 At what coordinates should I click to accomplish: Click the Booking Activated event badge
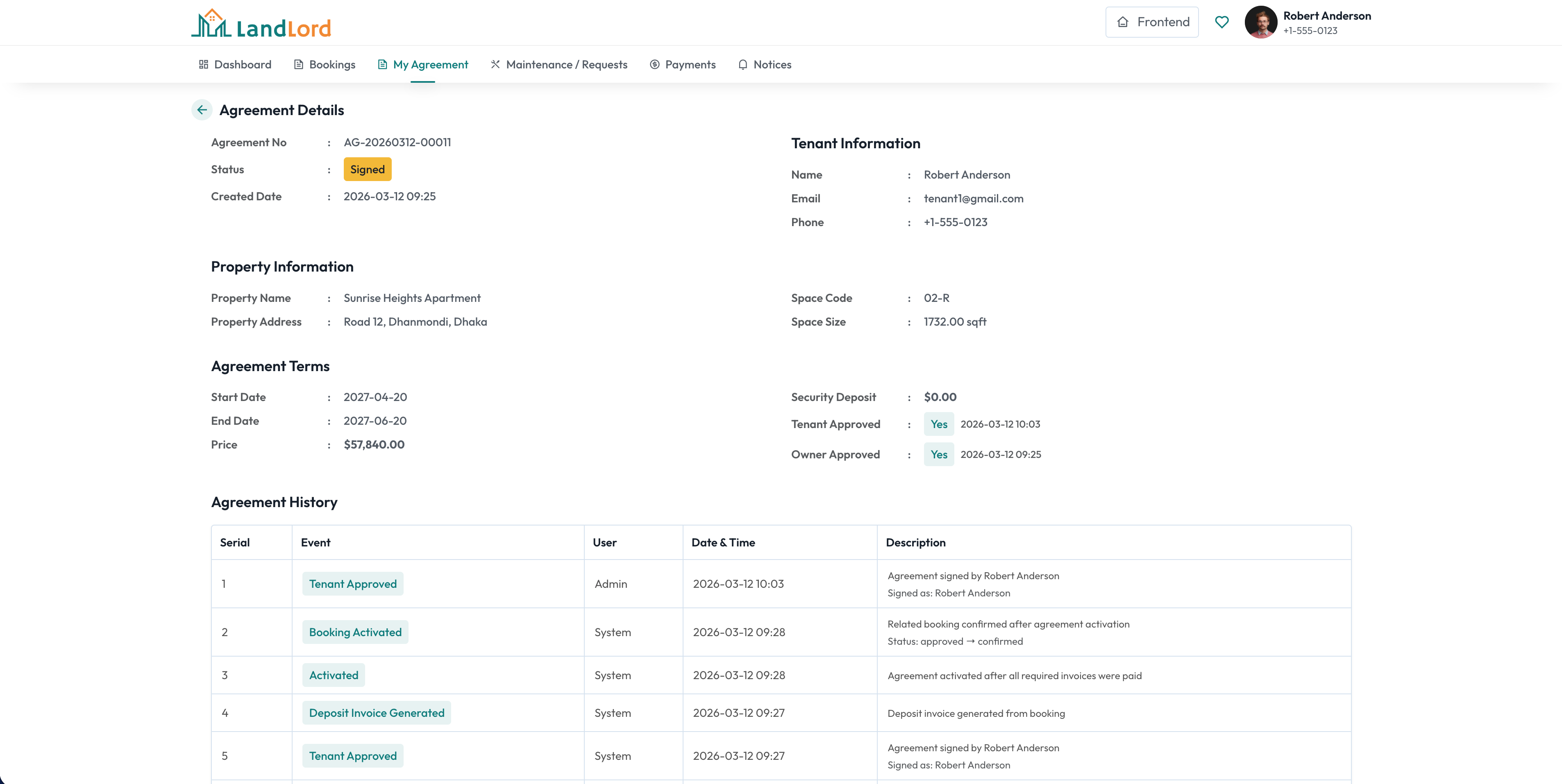click(x=355, y=632)
